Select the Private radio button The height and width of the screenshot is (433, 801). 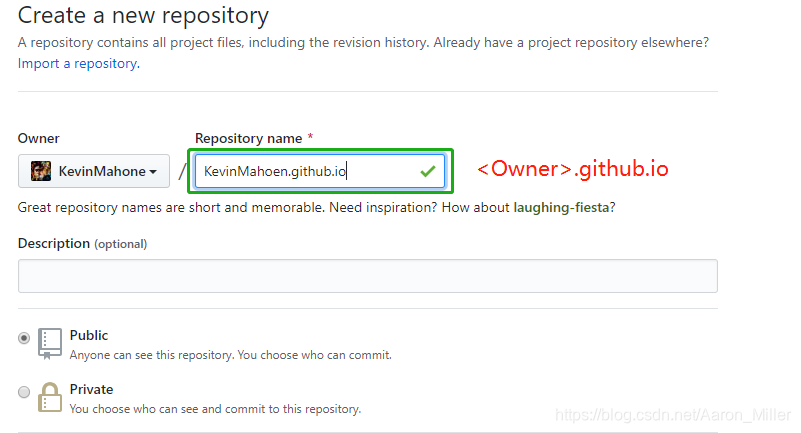[24, 392]
